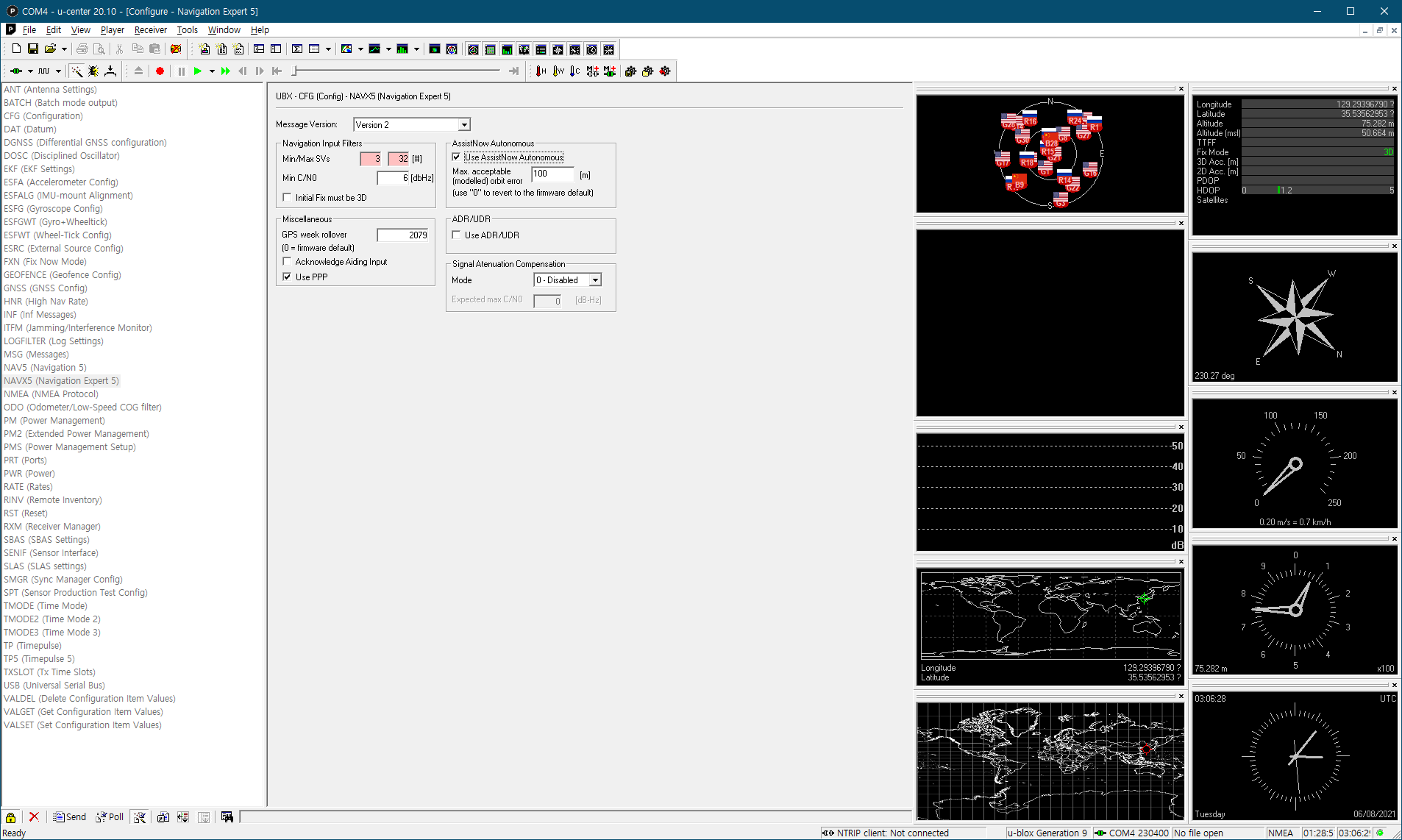Image resolution: width=1402 pixels, height=840 pixels.
Task: Click the GPS week rollover field
Action: [403, 235]
